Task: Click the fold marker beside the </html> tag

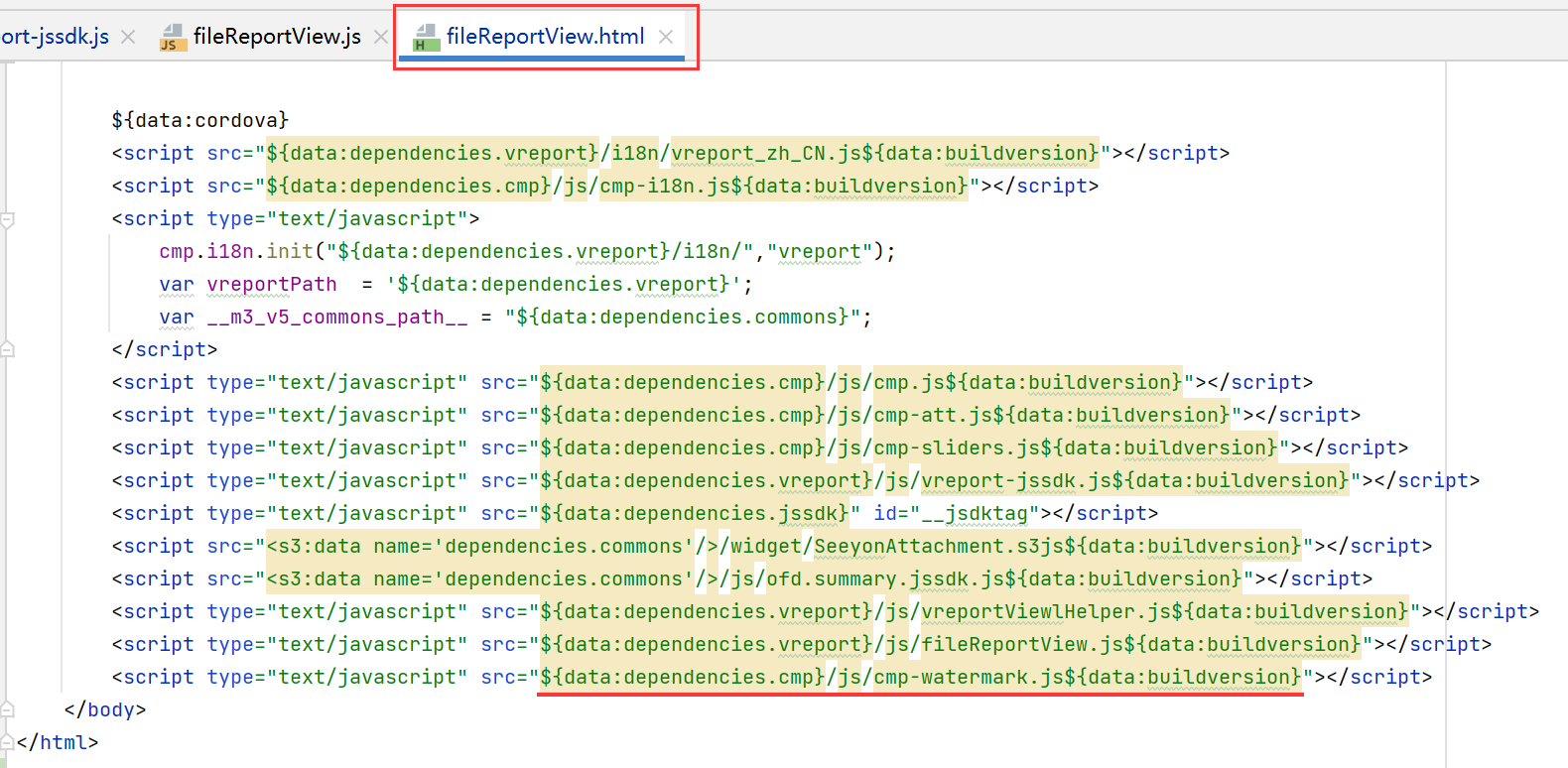Action: click(7, 742)
